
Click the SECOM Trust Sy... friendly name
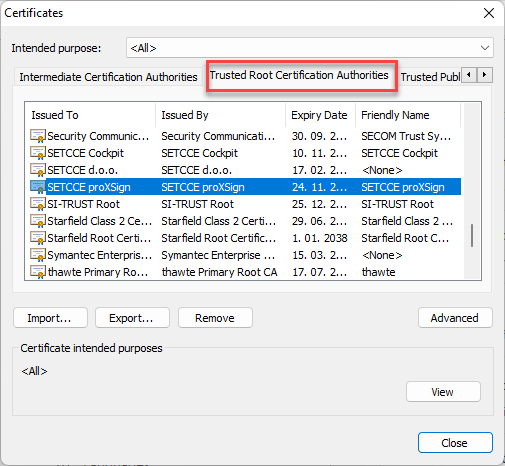406,136
